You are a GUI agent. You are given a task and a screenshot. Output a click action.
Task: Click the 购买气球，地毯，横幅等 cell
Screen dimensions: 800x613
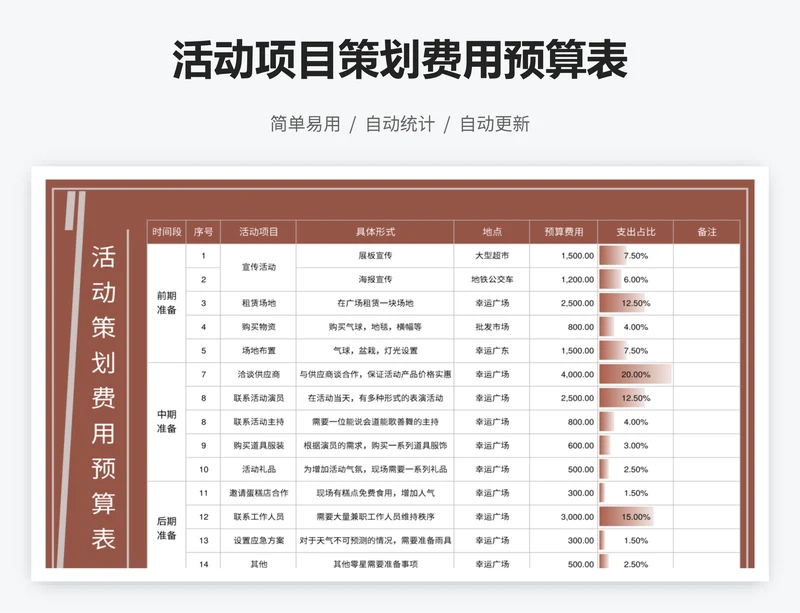tap(375, 327)
